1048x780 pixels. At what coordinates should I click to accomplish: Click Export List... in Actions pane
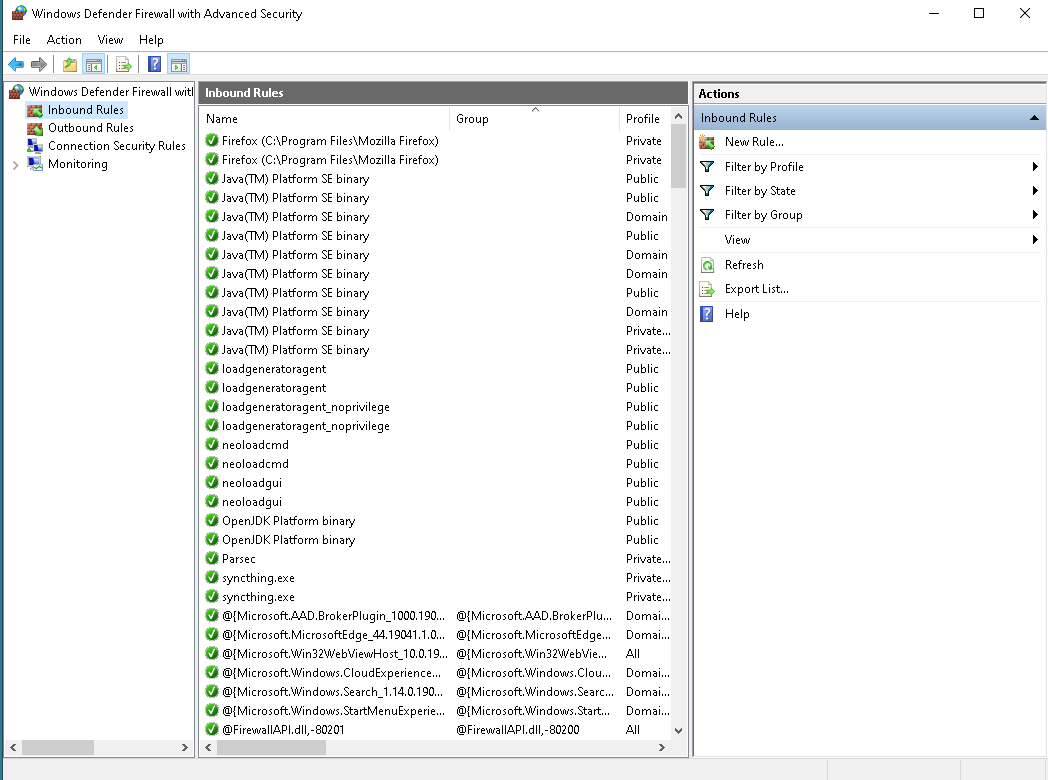(x=756, y=289)
